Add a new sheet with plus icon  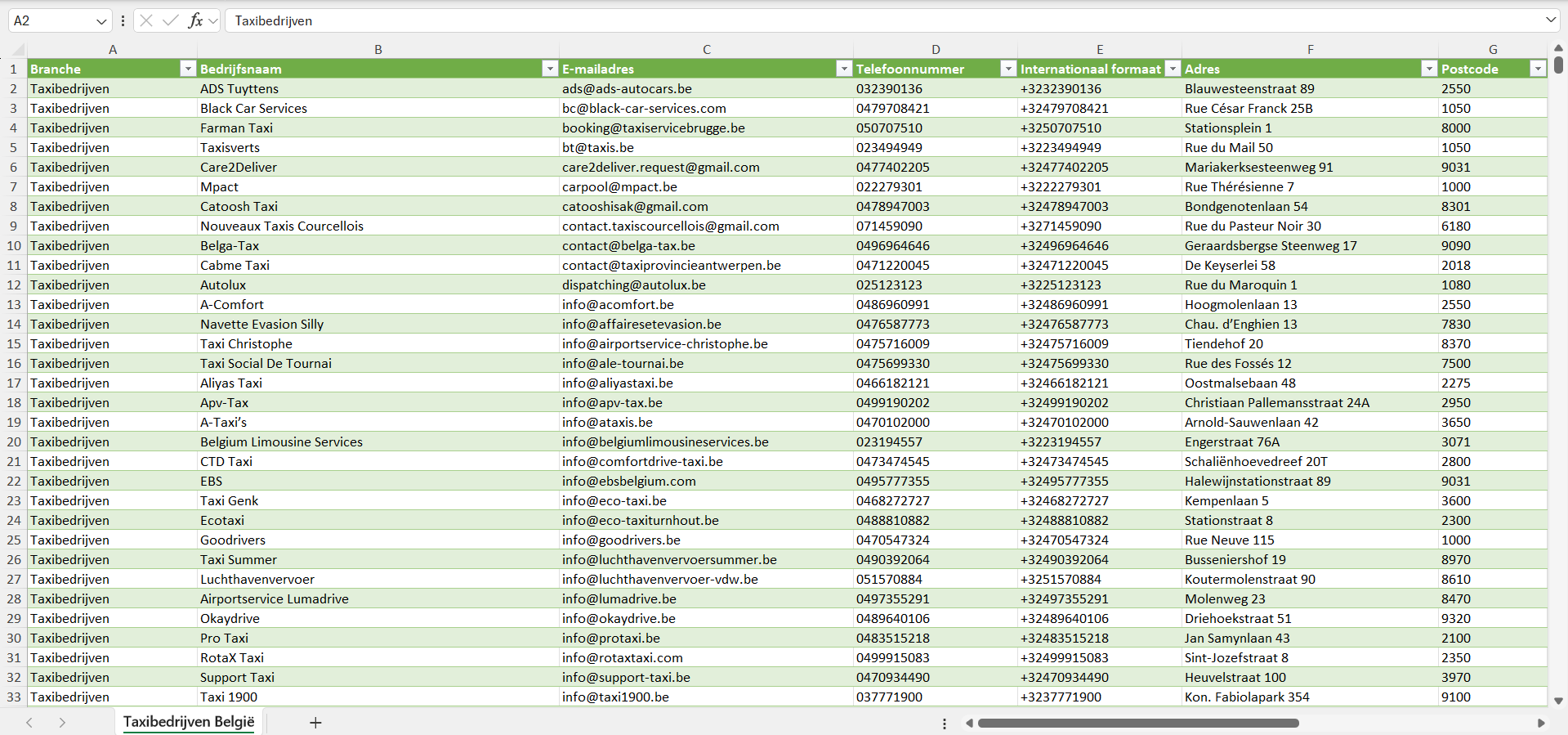coord(315,723)
